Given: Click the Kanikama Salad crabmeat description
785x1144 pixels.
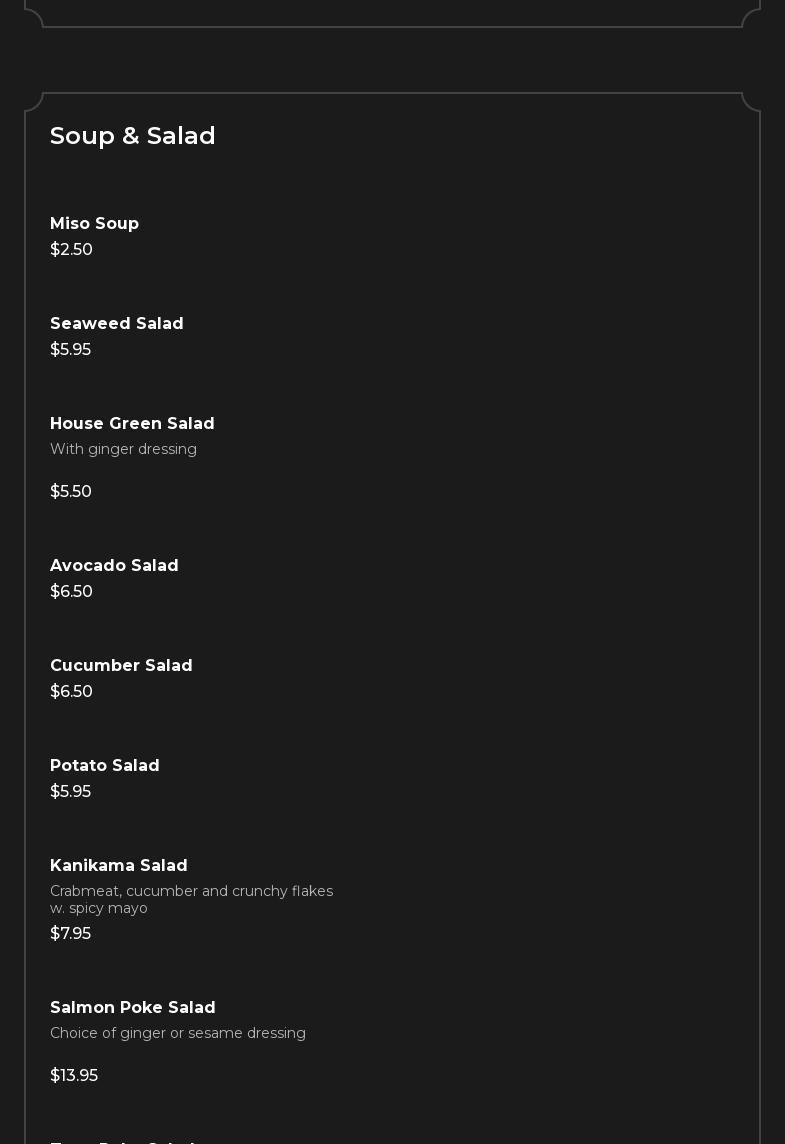Looking at the screenshot, I should 191,899.
